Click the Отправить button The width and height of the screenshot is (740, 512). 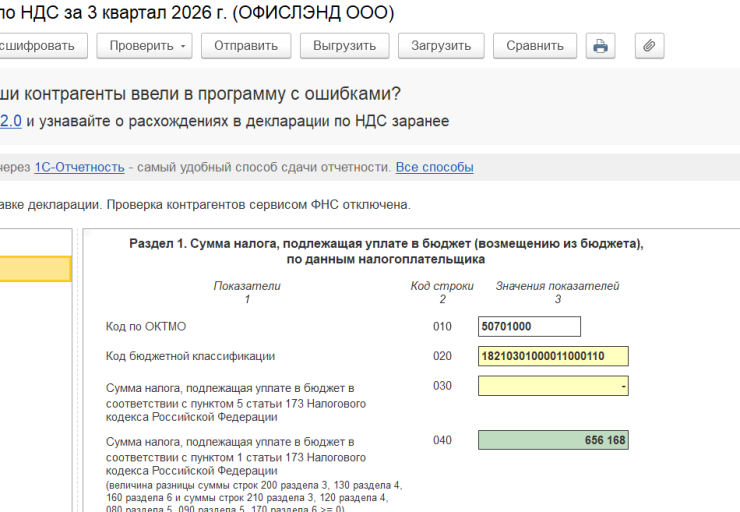coord(246,46)
